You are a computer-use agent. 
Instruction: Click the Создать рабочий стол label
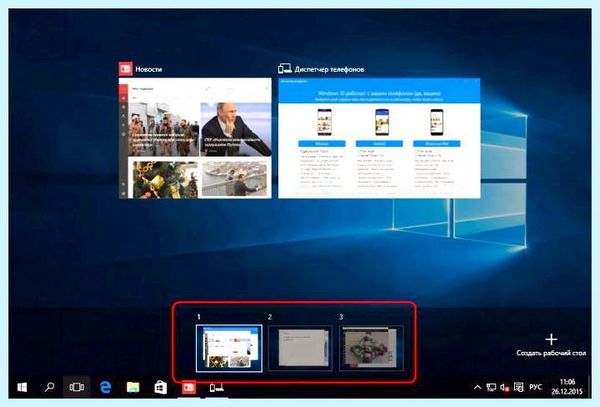point(551,353)
